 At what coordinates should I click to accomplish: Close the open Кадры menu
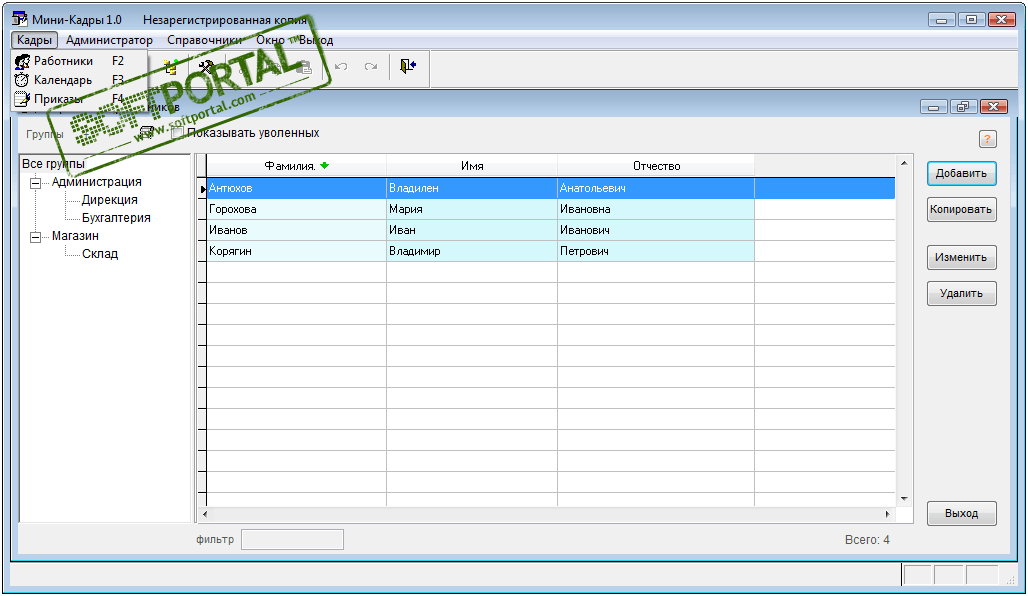point(34,40)
